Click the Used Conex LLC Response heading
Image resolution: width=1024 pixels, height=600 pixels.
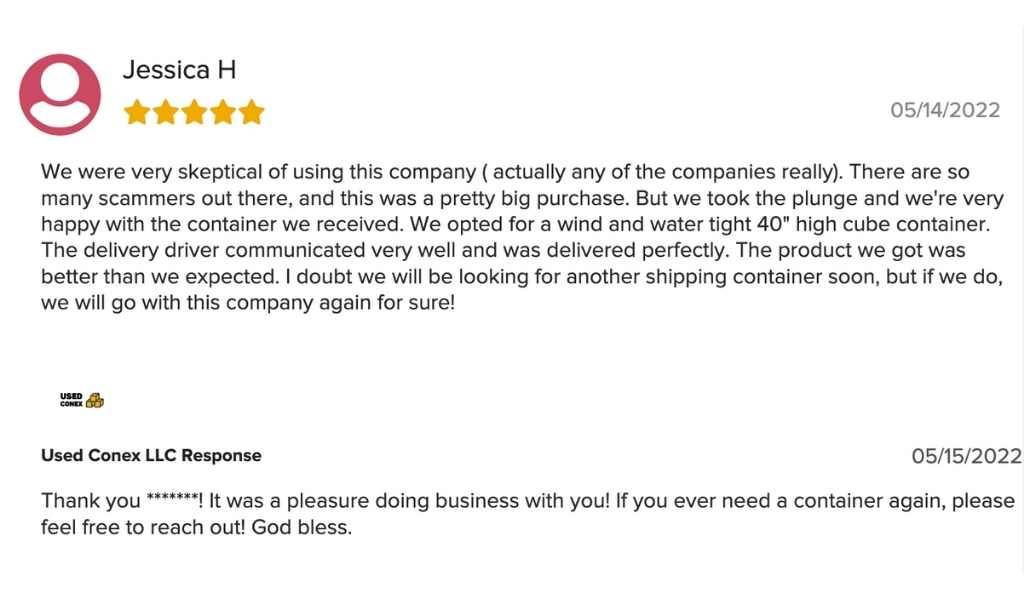151,455
